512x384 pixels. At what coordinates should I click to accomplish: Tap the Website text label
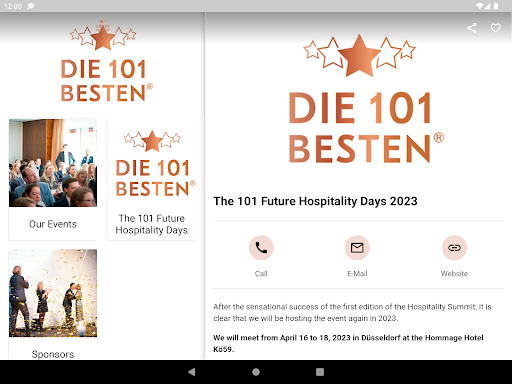coord(454,274)
